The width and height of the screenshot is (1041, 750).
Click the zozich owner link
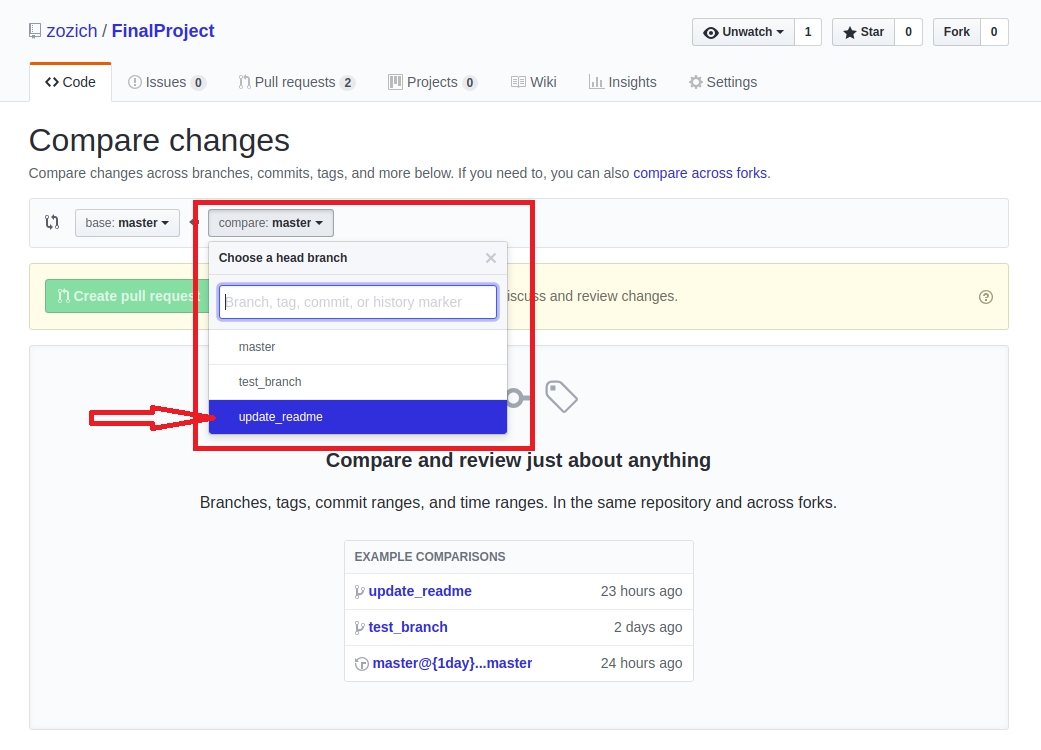click(x=72, y=31)
